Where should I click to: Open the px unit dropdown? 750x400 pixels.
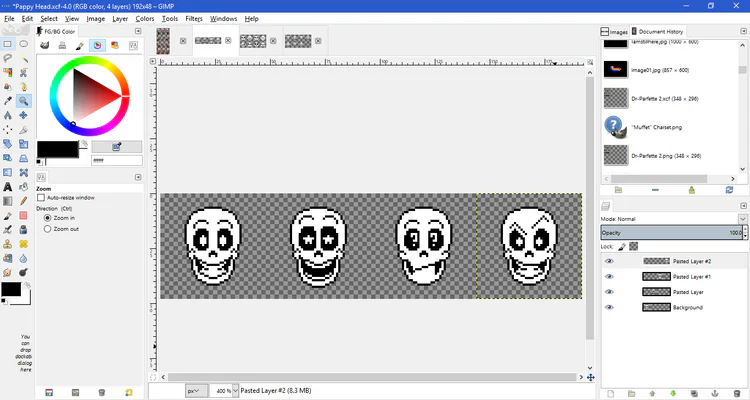pyautogui.click(x=197, y=390)
